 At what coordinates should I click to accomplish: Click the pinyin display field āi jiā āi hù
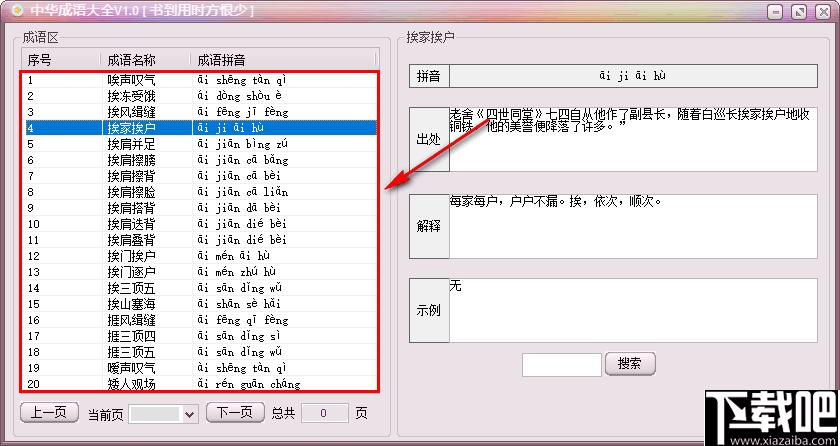pyautogui.click(x=633, y=76)
